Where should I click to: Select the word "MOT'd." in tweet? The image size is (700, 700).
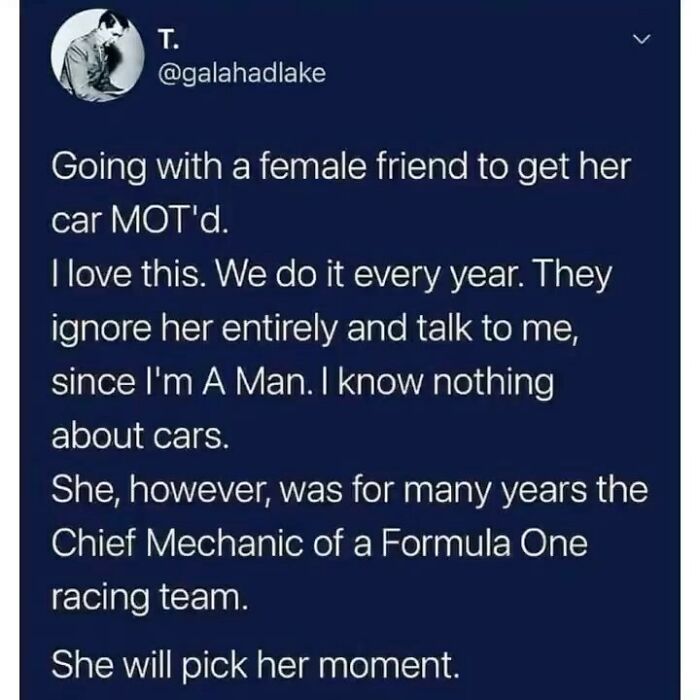170,221
